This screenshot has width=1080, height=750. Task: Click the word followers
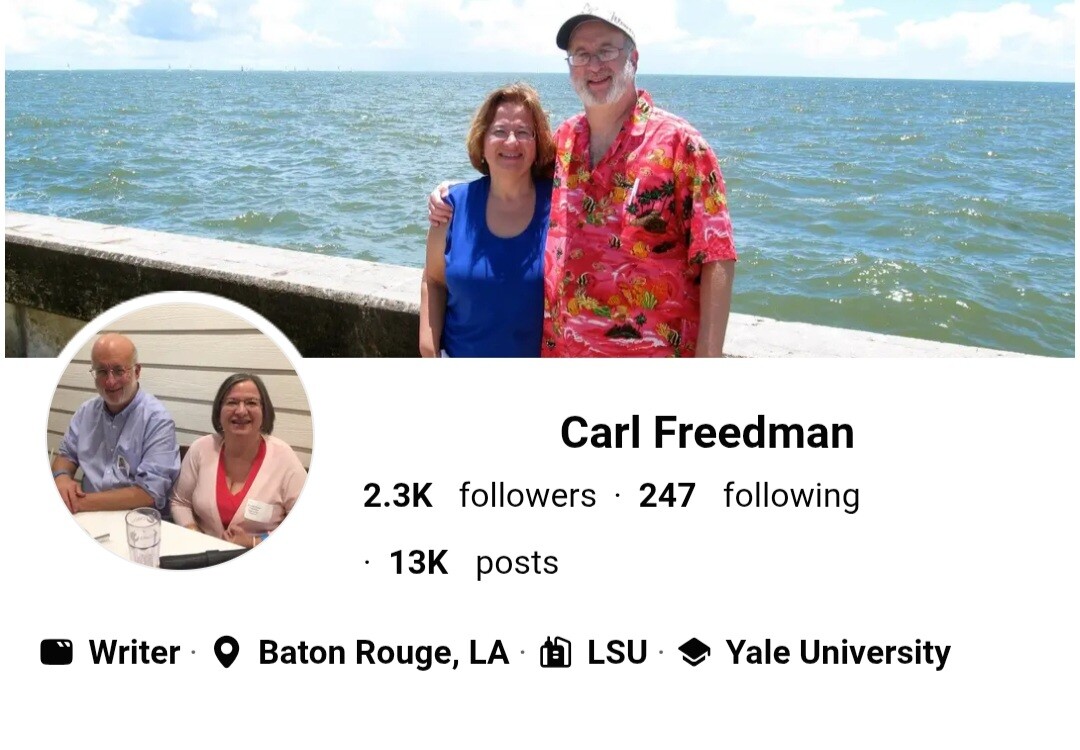click(528, 495)
